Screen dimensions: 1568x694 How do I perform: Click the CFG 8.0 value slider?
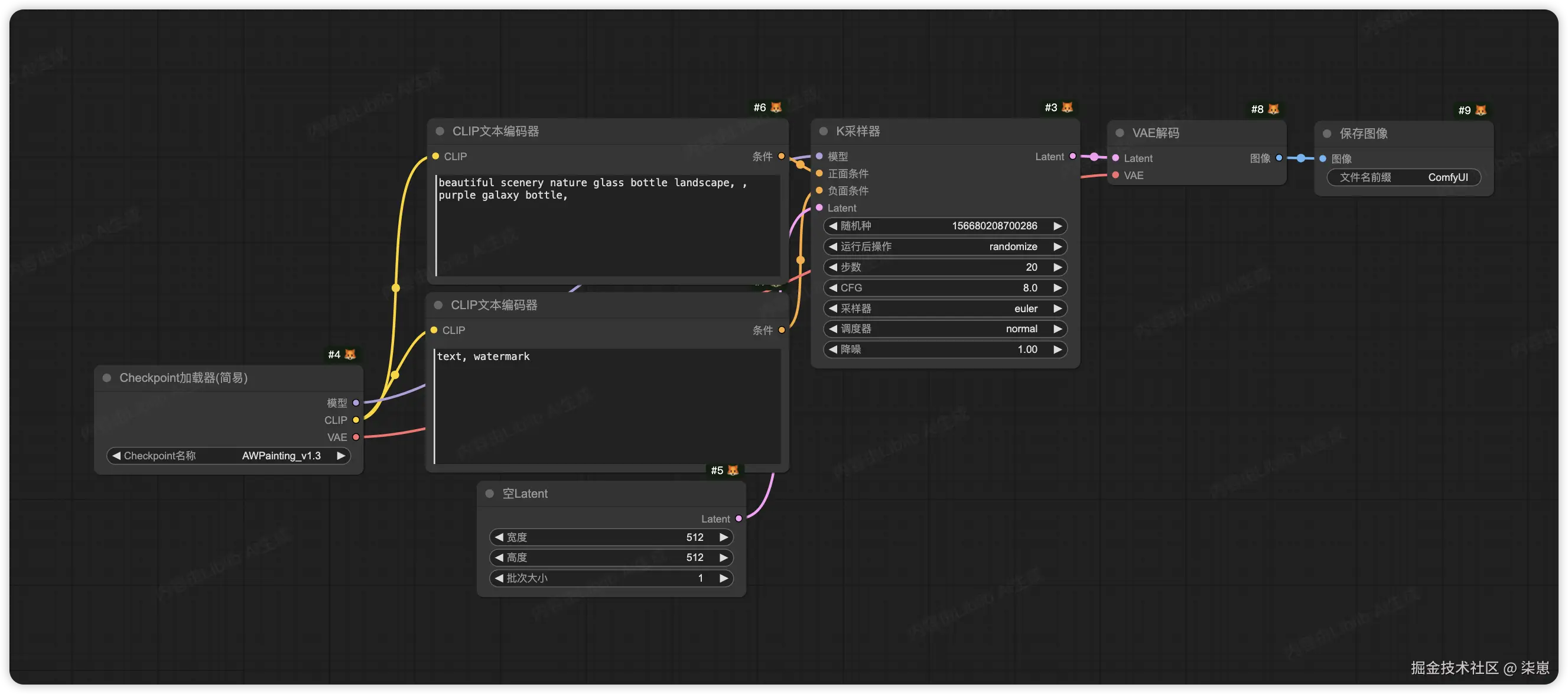[x=945, y=288]
